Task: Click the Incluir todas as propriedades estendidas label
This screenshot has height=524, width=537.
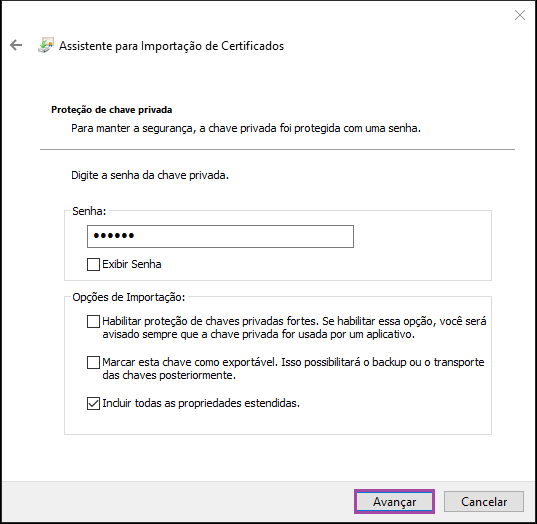Action: (201, 403)
